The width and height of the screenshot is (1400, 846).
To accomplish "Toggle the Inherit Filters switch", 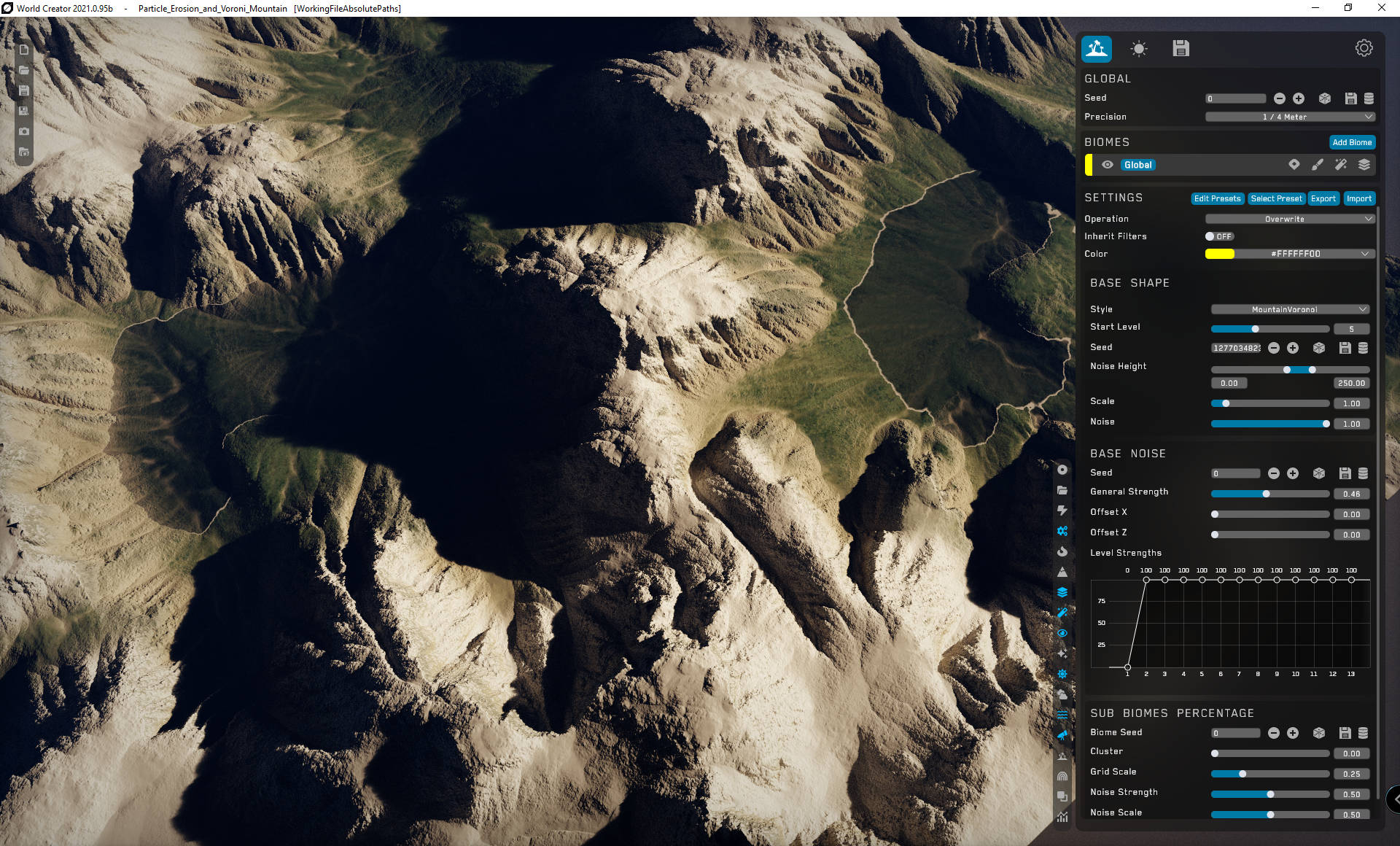I will 1218,236.
